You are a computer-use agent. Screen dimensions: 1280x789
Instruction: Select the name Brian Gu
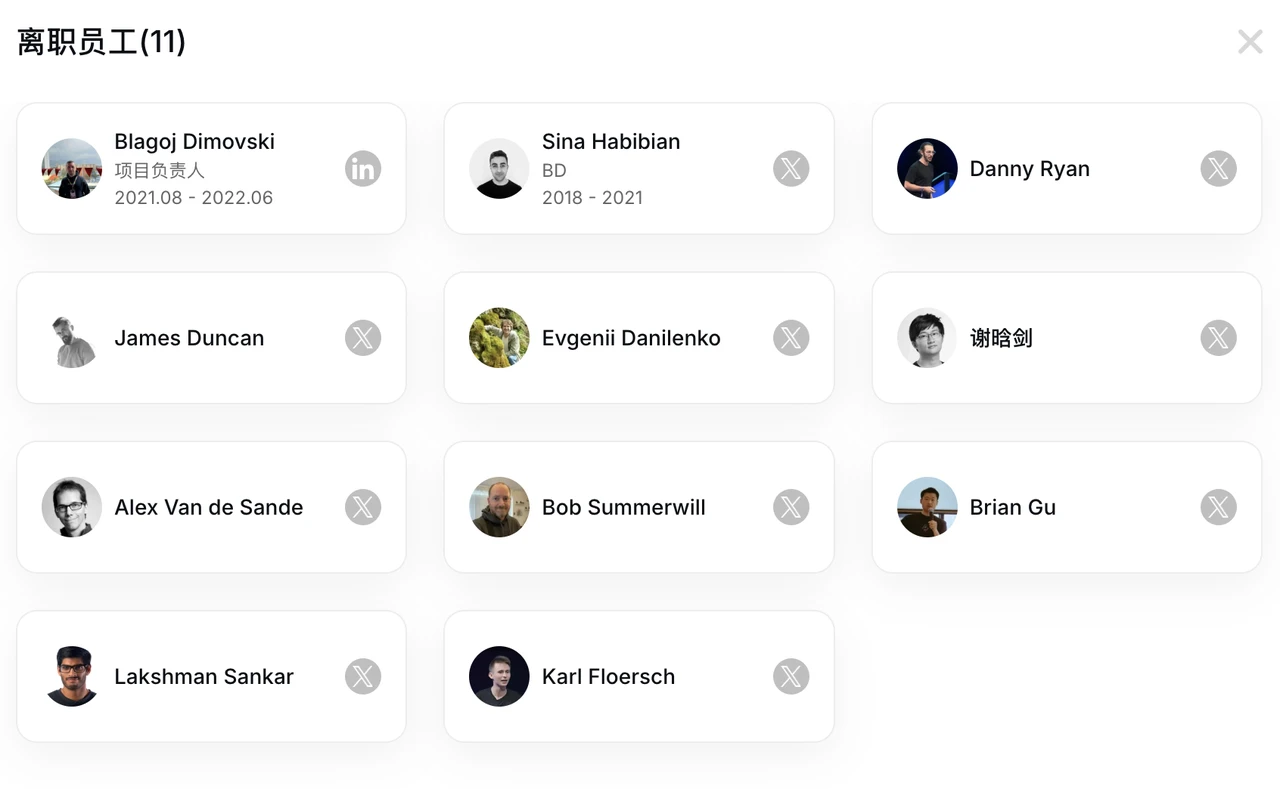(x=1012, y=507)
